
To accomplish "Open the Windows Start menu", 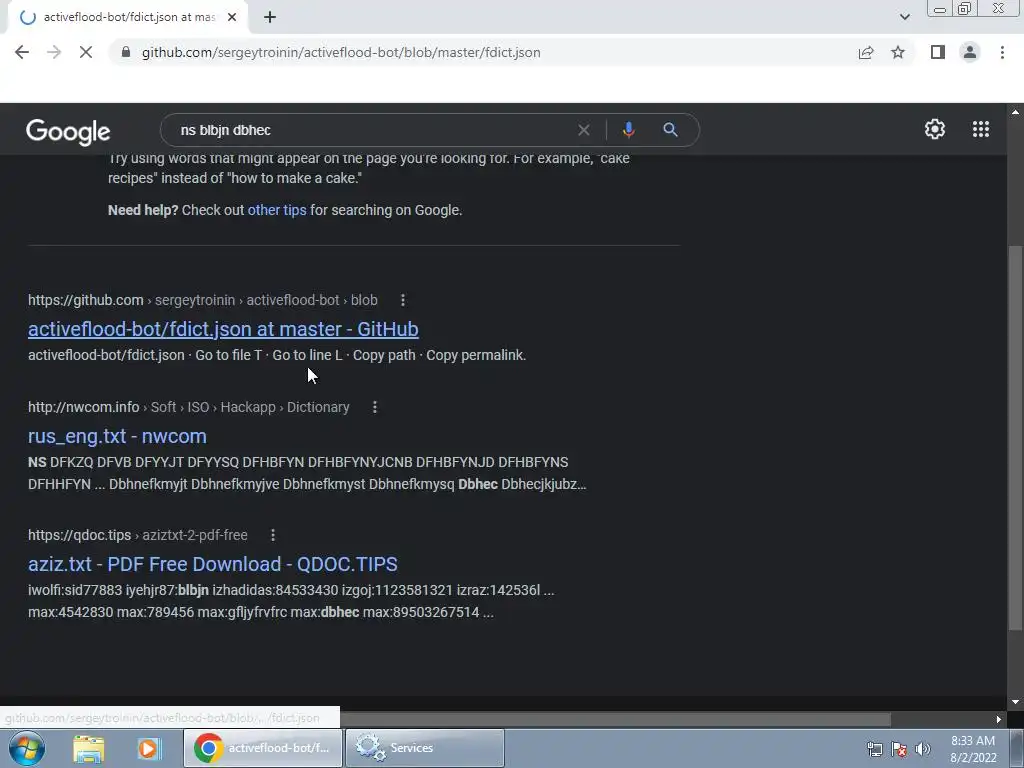I will click(x=27, y=748).
